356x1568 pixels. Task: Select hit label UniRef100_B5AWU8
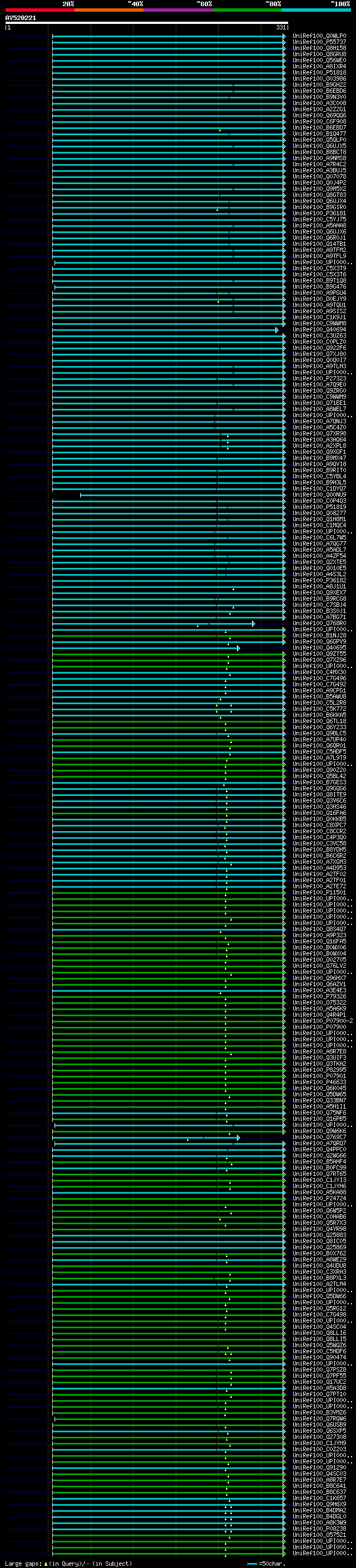(319, 697)
